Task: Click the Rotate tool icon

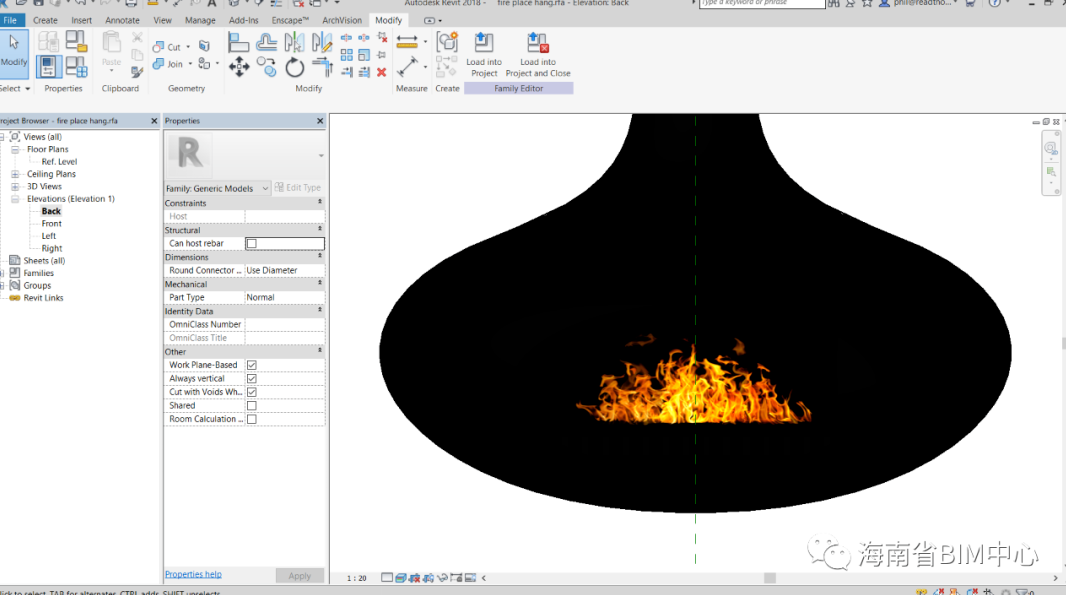Action: click(294, 68)
